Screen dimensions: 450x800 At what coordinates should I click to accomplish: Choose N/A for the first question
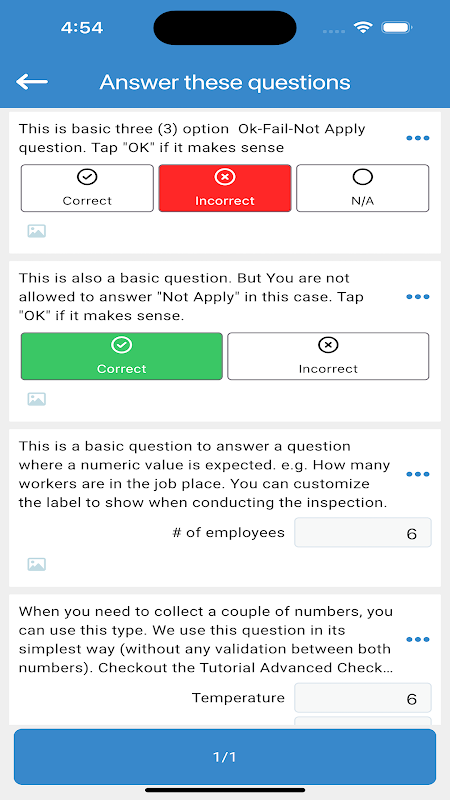(363, 188)
